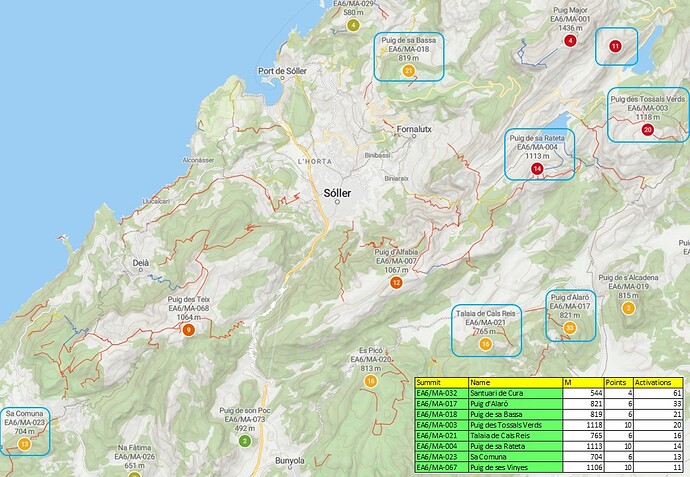This screenshot has height=477, width=690.
Task: Click the Name column header in table
Action: coord(516,382)
